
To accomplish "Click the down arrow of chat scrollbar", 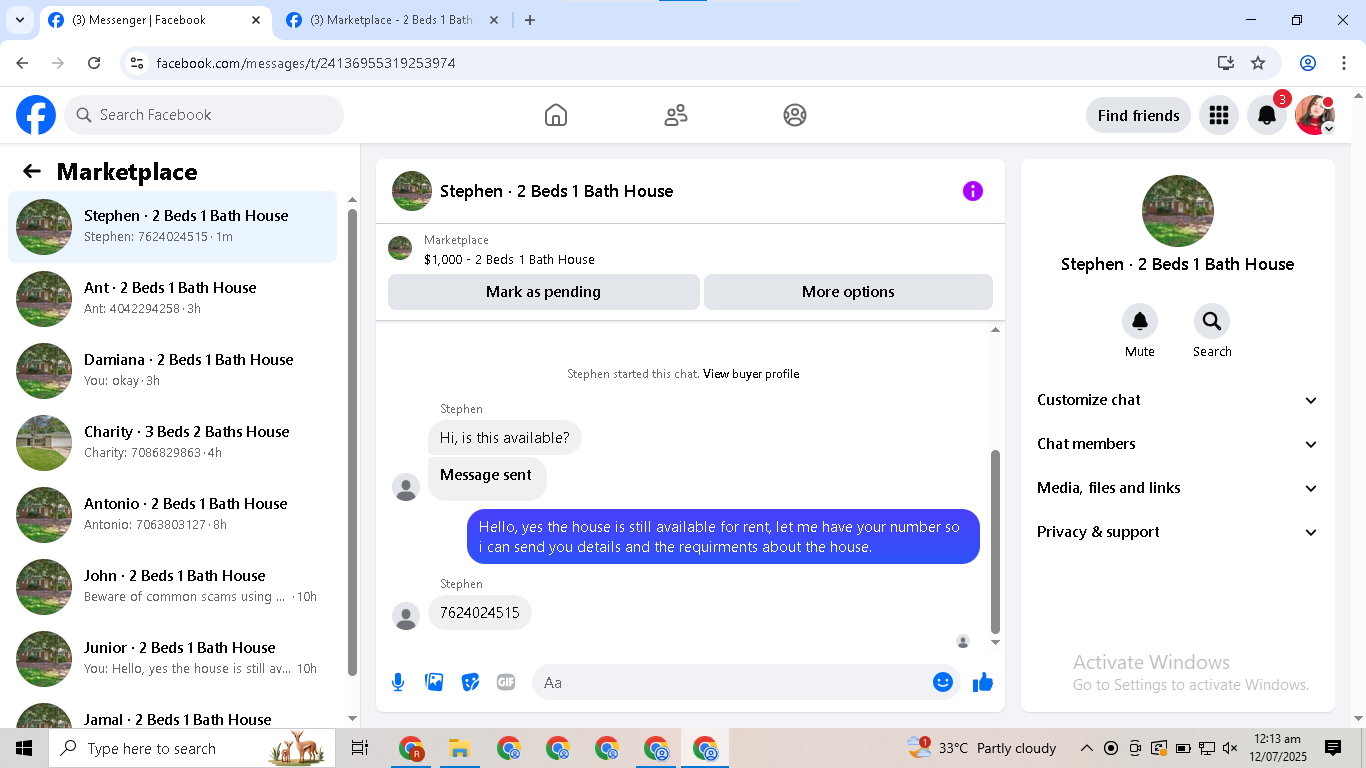I will [995, 642].
